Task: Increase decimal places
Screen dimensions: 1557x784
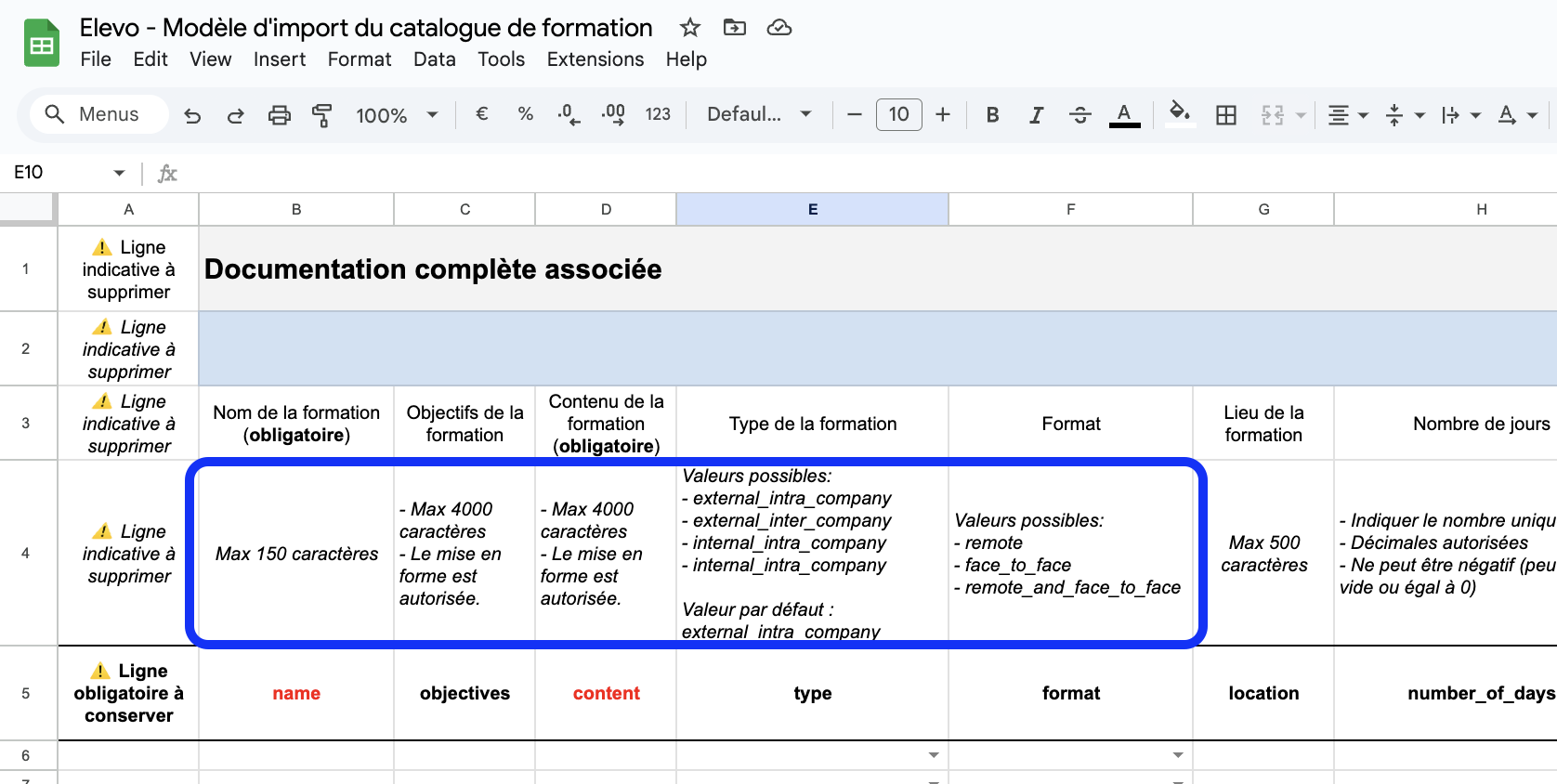Action: 613,114
